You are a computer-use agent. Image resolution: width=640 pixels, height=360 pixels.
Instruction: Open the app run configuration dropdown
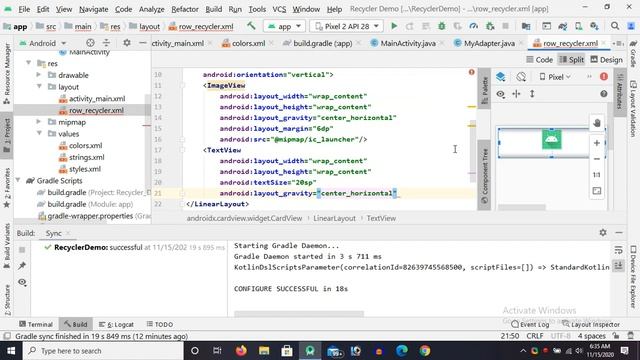[x=284, y=26]
